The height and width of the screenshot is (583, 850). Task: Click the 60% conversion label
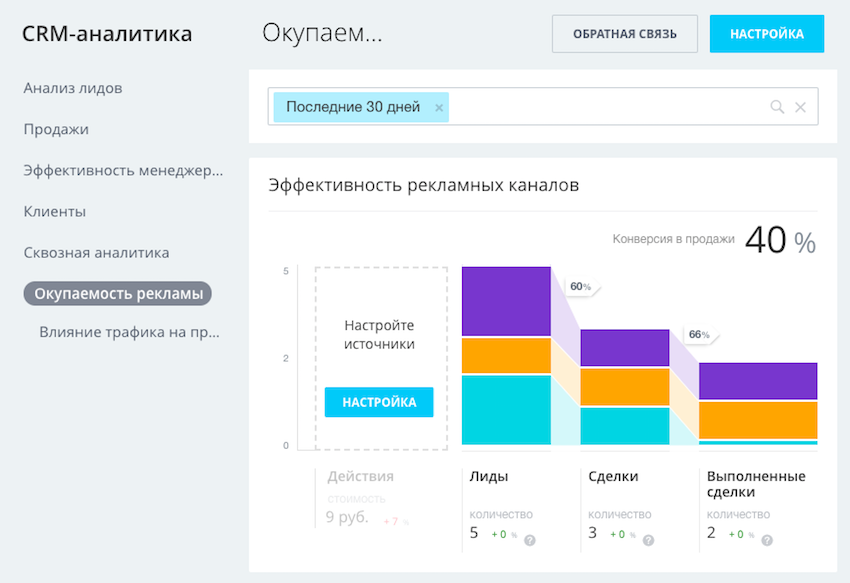click(580, 287)
